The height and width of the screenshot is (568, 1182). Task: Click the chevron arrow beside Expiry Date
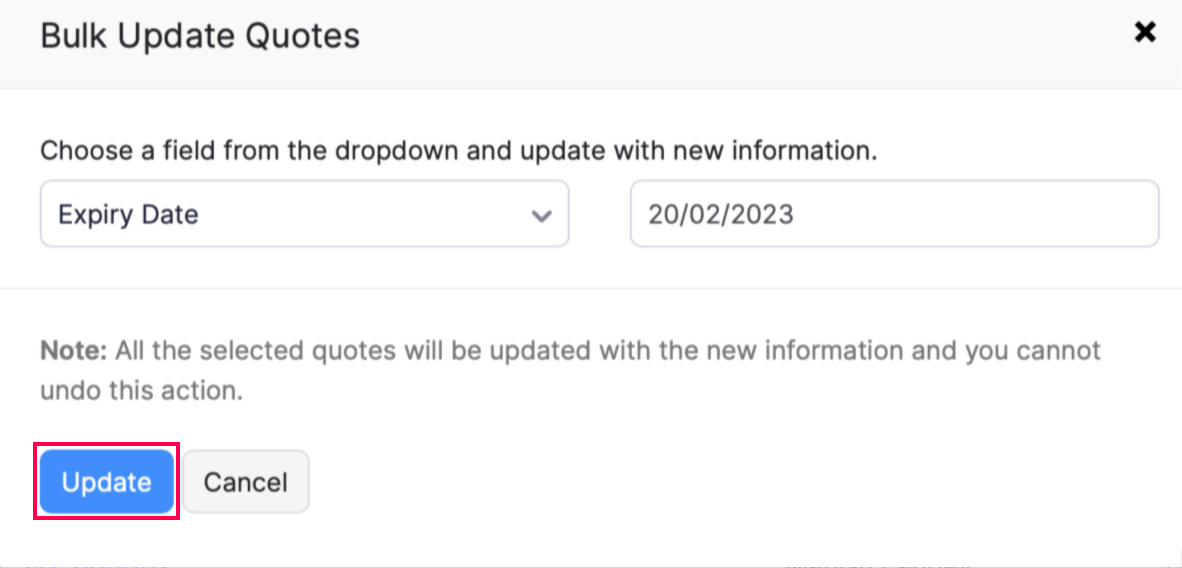coord(541,215)
